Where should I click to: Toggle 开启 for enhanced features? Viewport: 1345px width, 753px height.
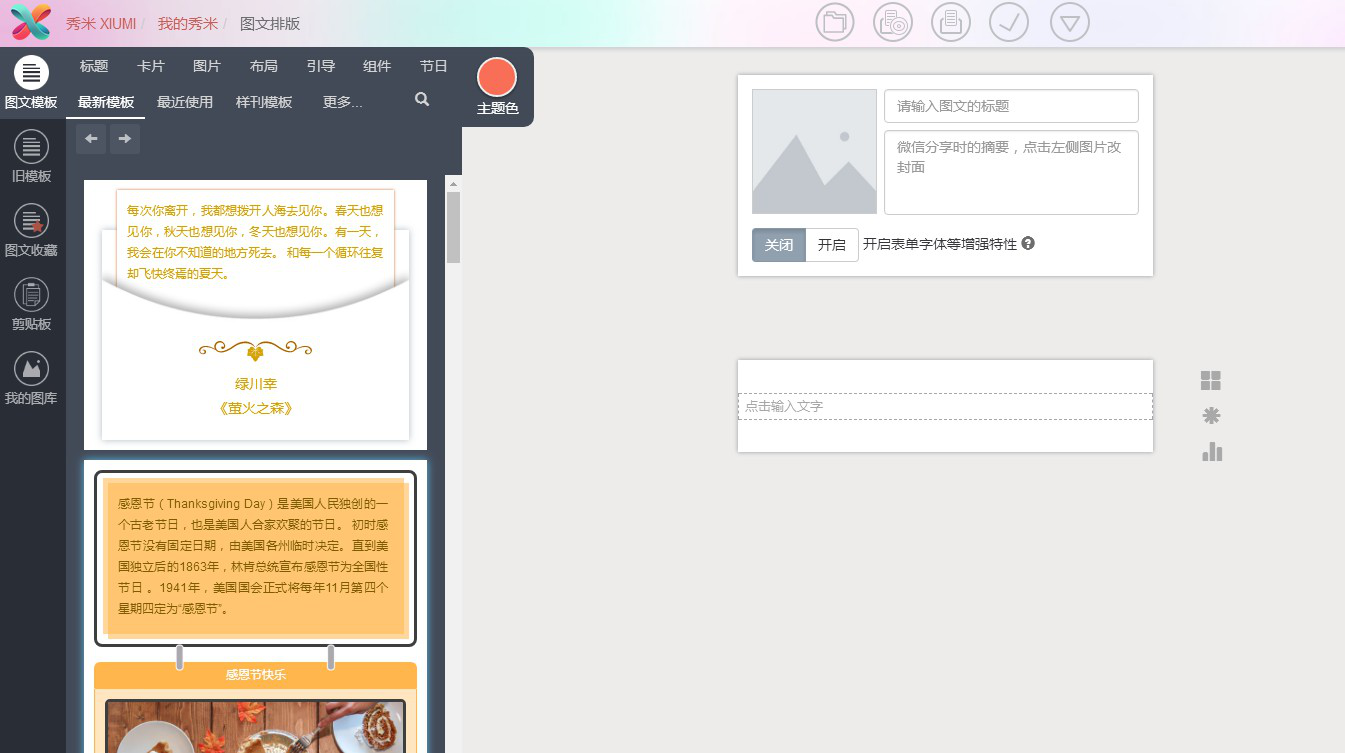pos(832,245)
